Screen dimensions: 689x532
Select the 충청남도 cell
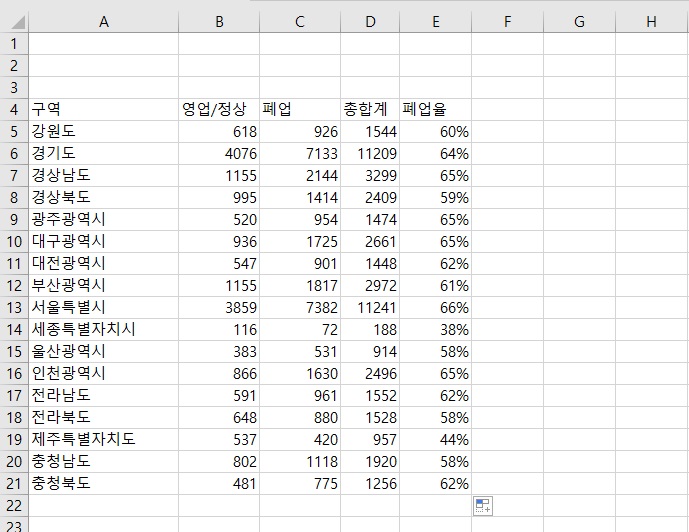104,462
